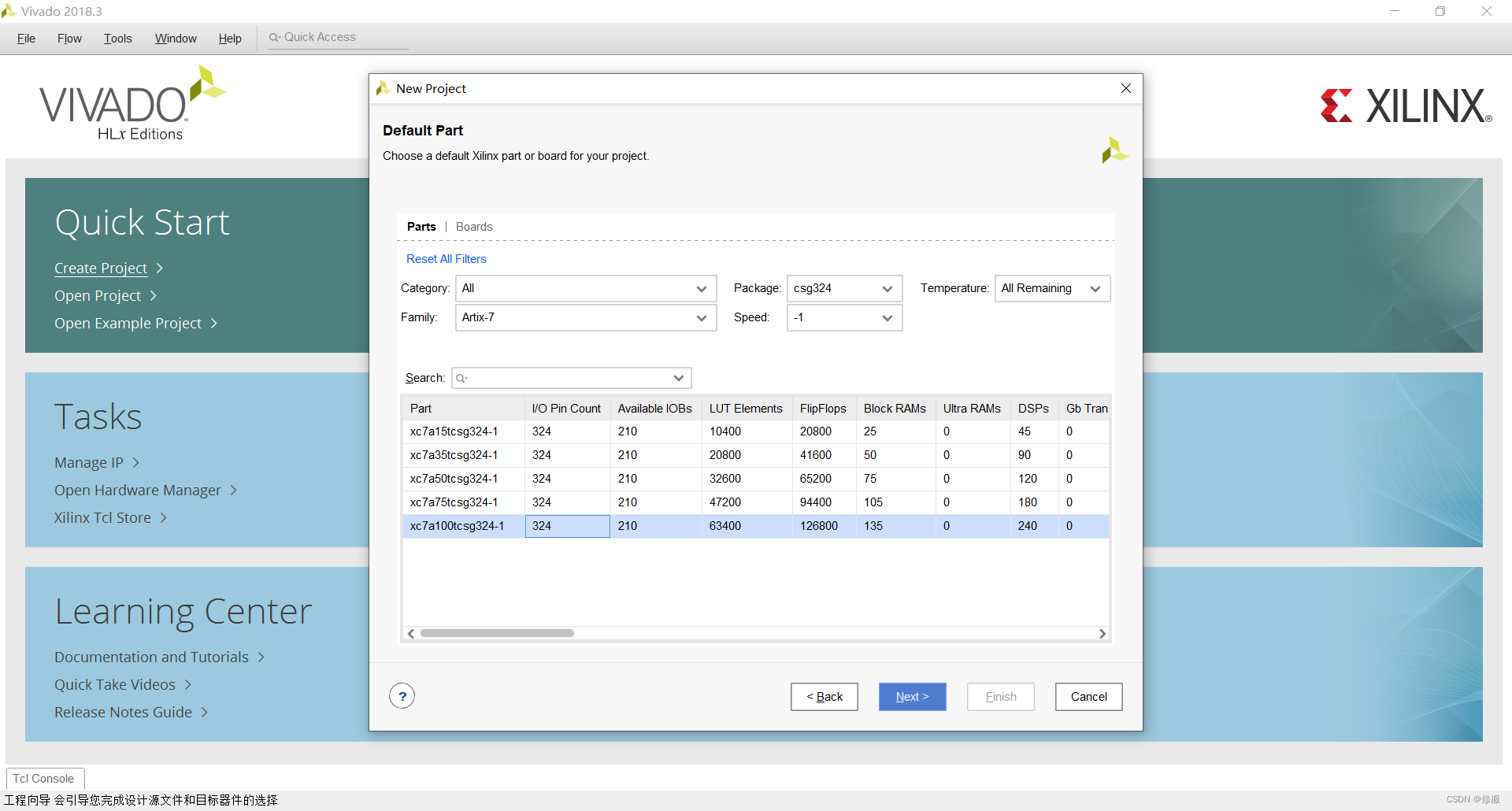The width and height of the screenshot is (1512, 811).
Task: Click Reset All Filters link
Action: (447, 259)
